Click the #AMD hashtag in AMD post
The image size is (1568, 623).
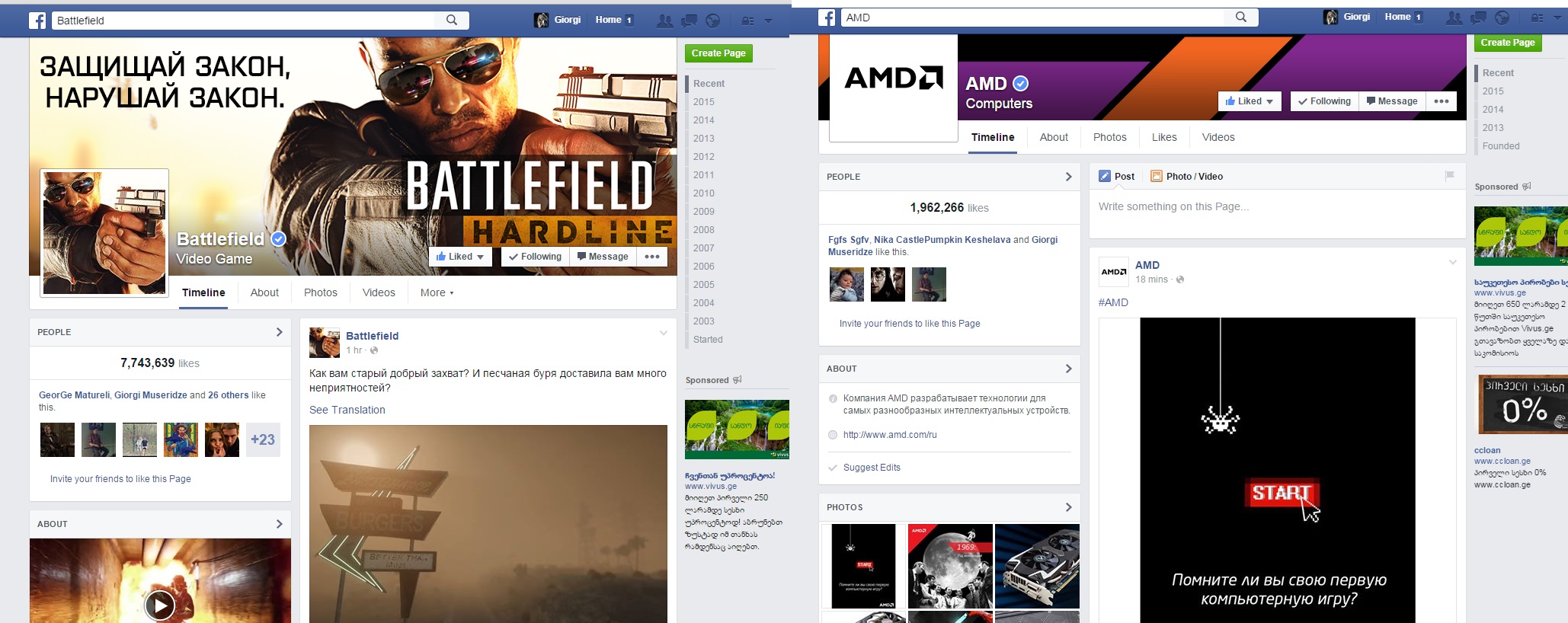[1113, 302]
